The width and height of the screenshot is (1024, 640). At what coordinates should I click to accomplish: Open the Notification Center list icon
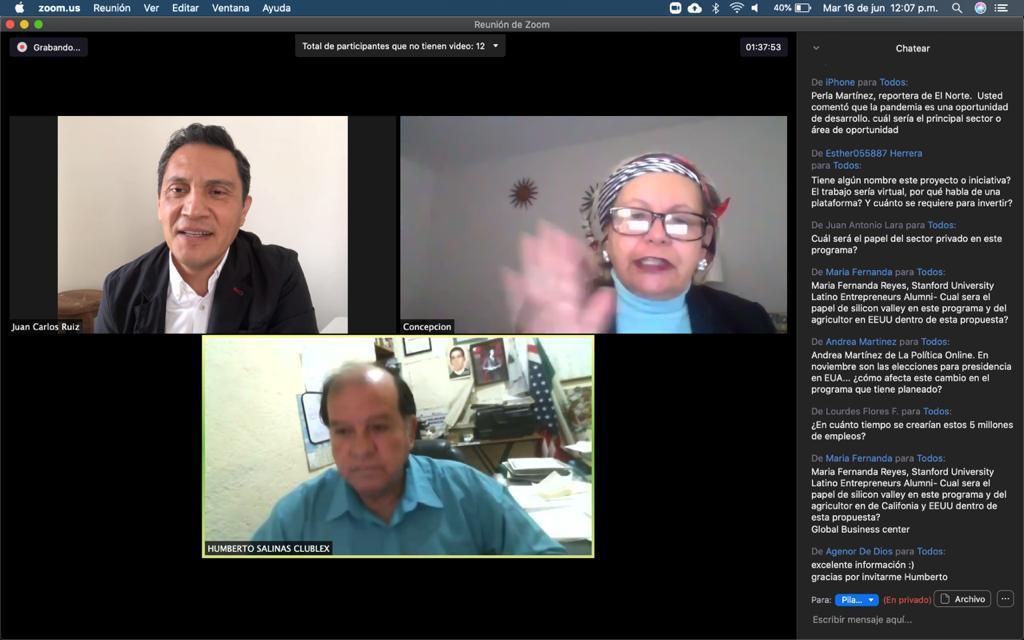(1002, 8)
